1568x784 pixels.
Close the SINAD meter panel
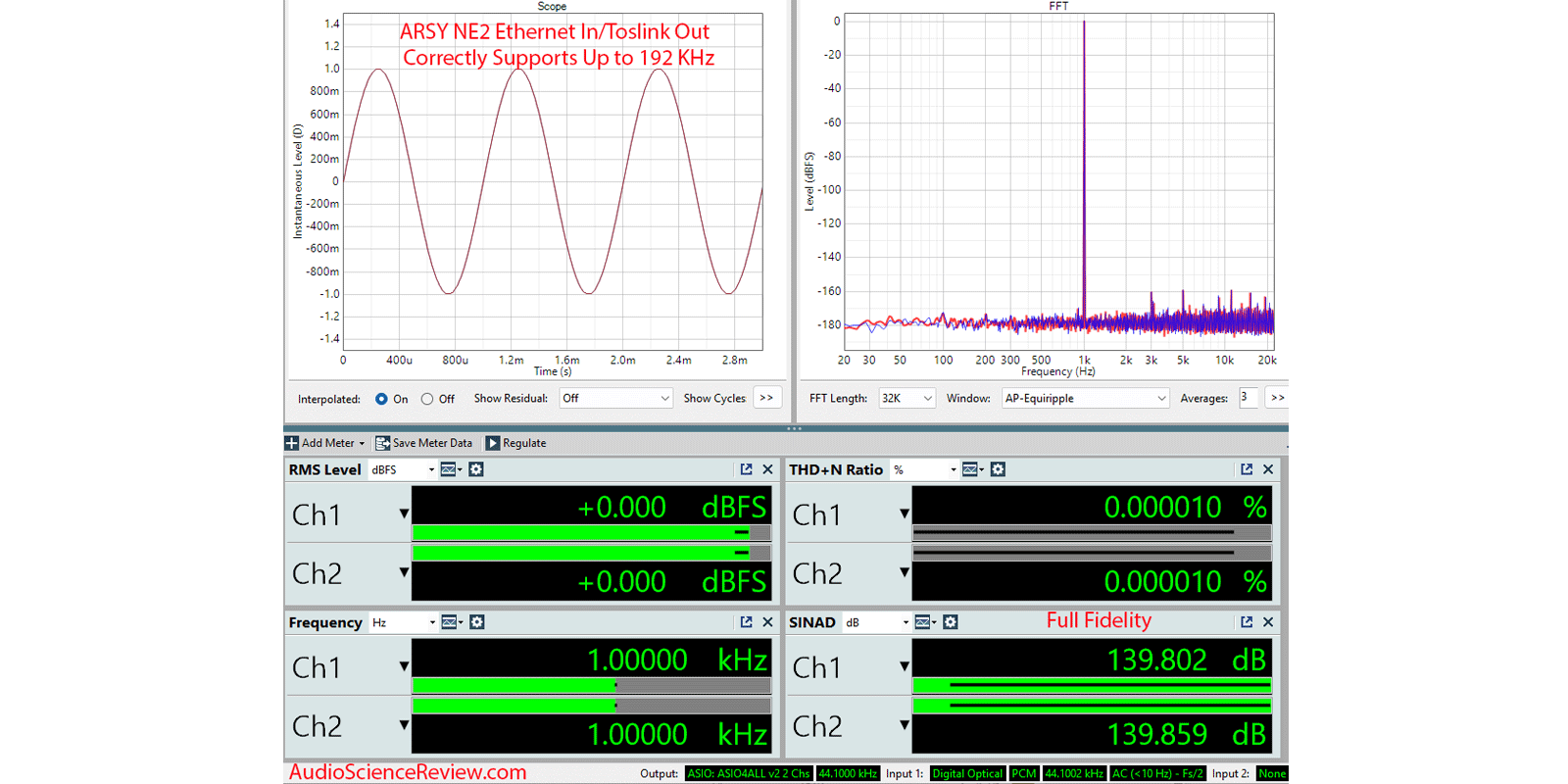[1268, 622]
